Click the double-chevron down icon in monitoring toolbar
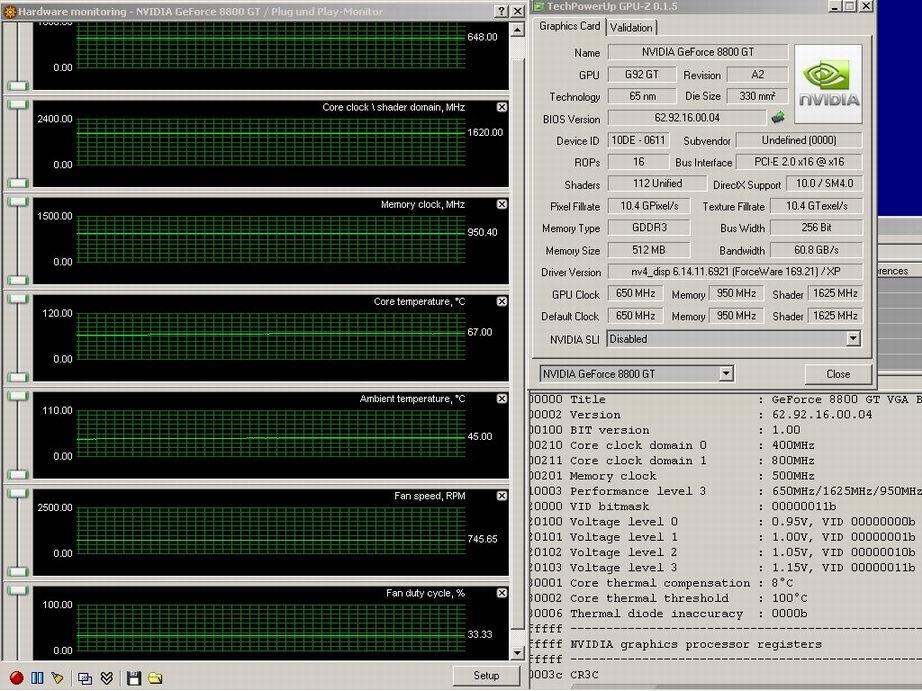 pyautogui.click(x=106, y=678)
